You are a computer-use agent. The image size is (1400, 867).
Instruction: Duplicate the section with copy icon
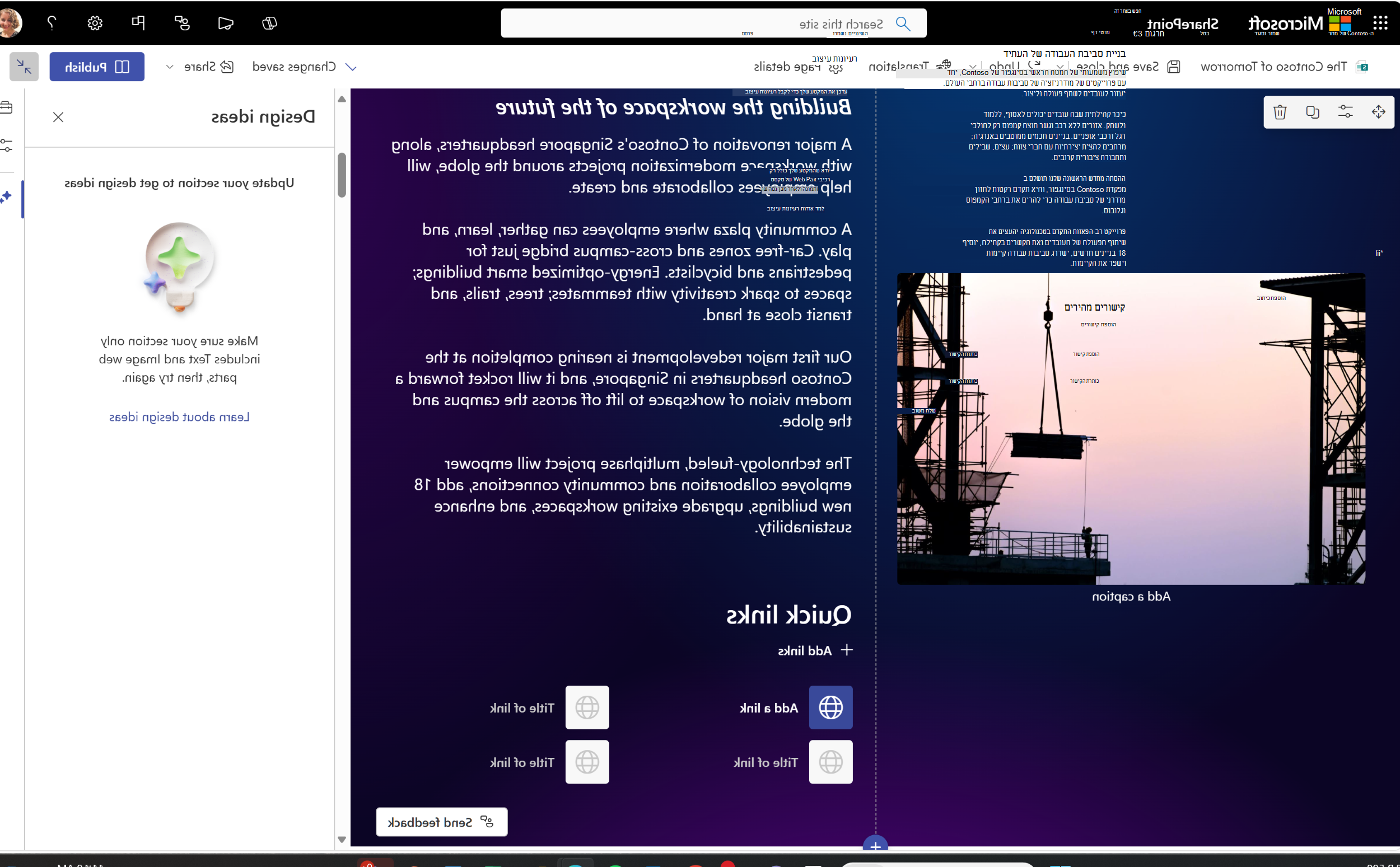click(1312, 111)
